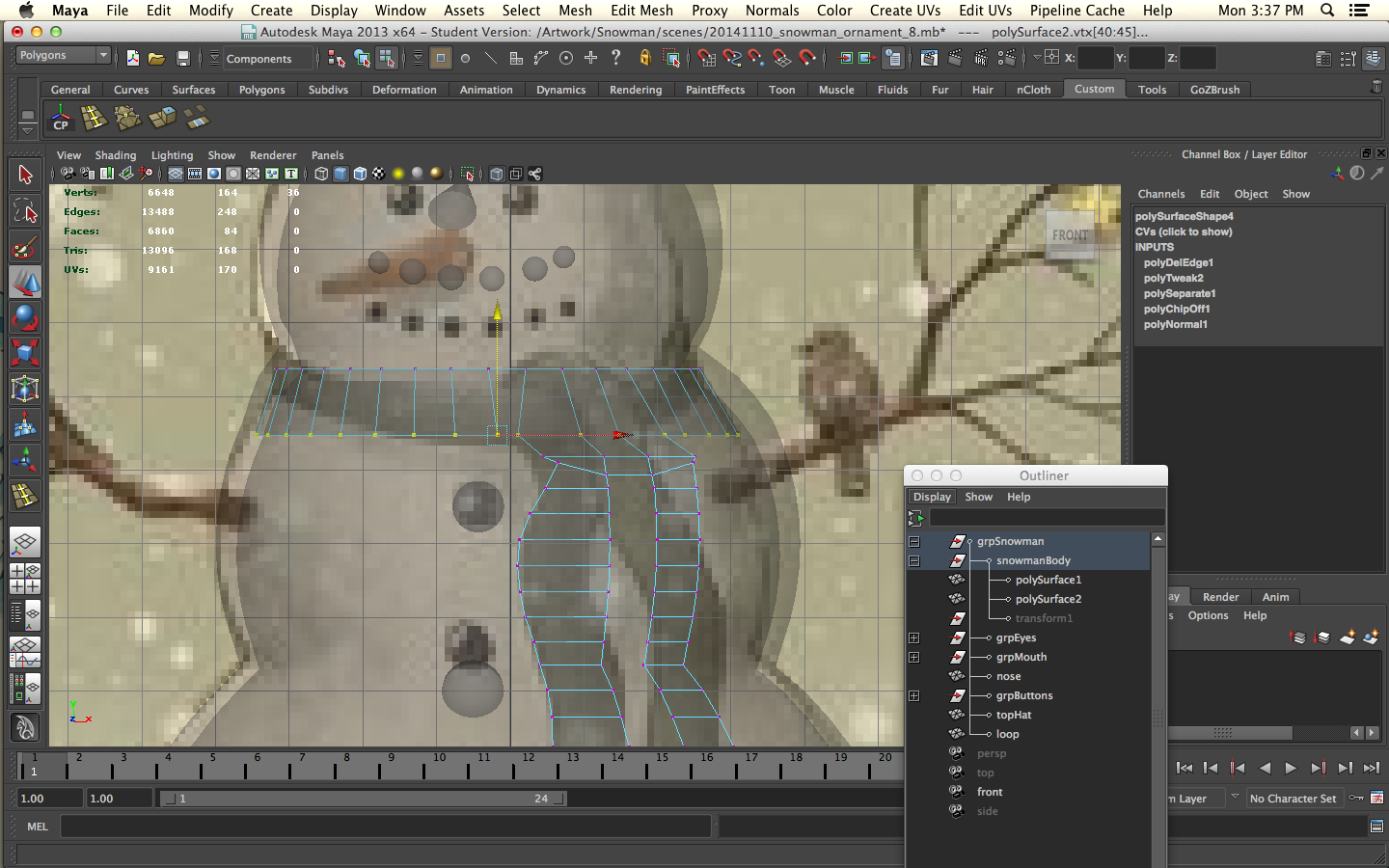Toggle isolate select in viewport toolbar

click(x=468, y=174)
